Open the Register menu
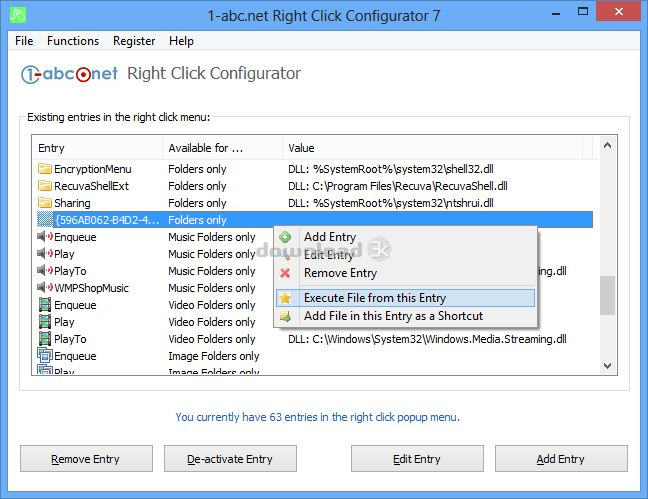 (134, 41)
